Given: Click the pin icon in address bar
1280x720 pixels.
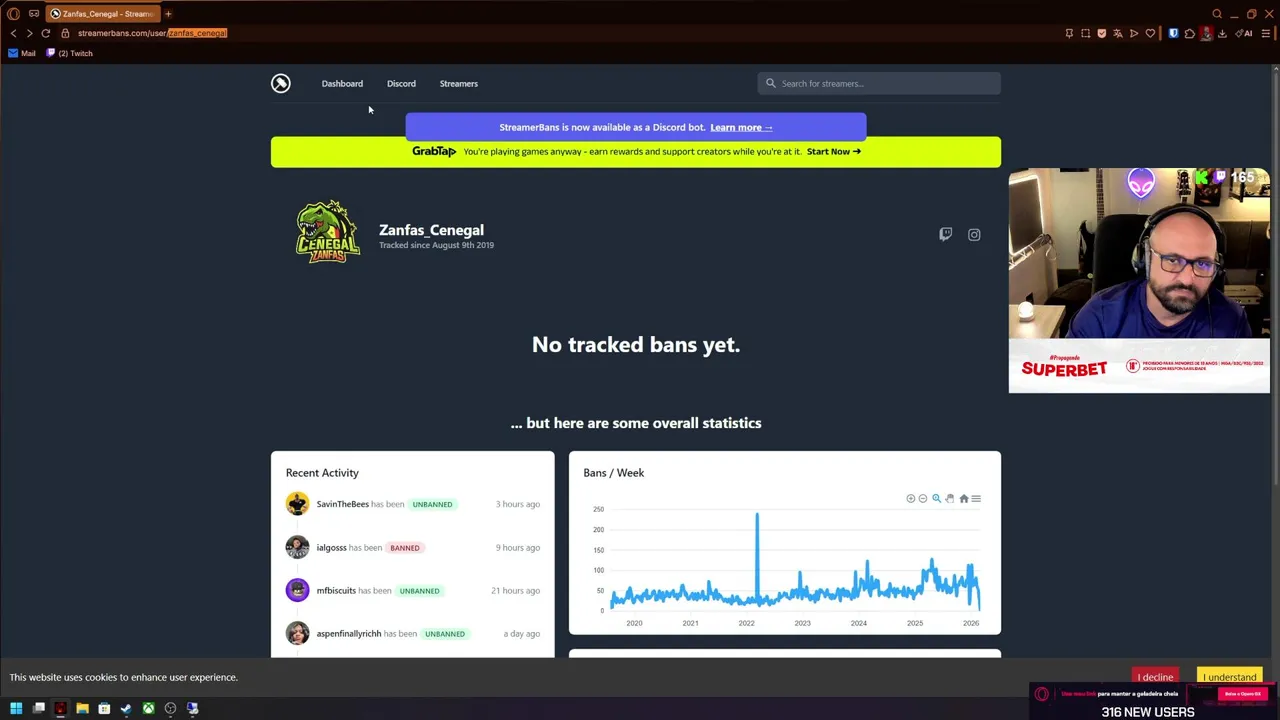Looking at the screenshot, I should pyautogui.click(x=1069, y=33).
